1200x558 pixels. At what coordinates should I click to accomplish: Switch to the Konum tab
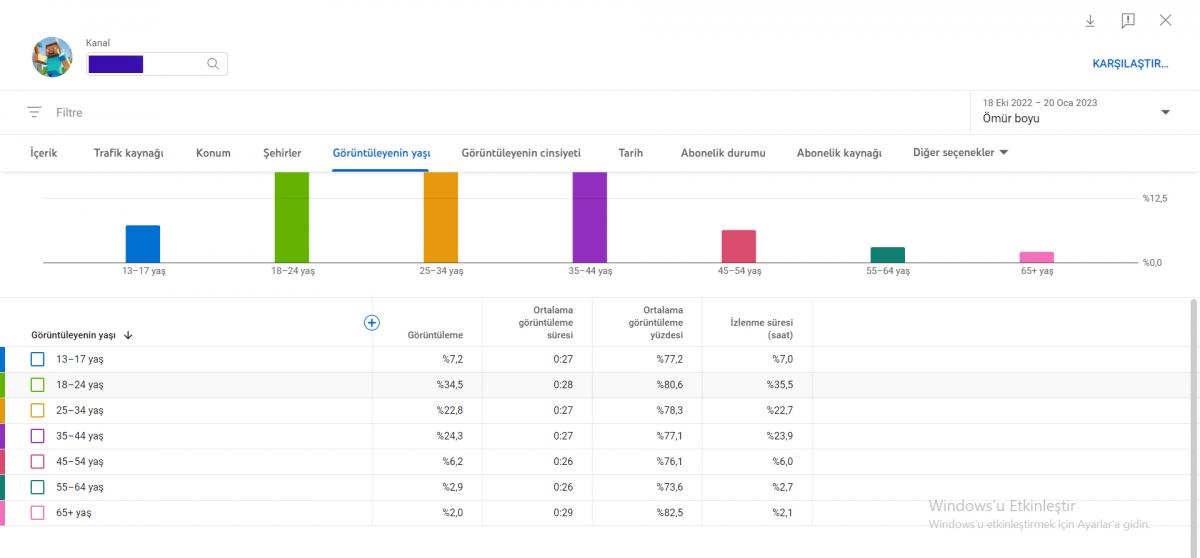point(213,153)
